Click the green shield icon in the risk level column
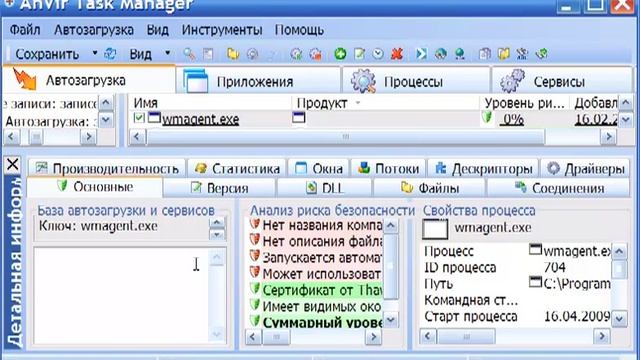 (487, 117)
